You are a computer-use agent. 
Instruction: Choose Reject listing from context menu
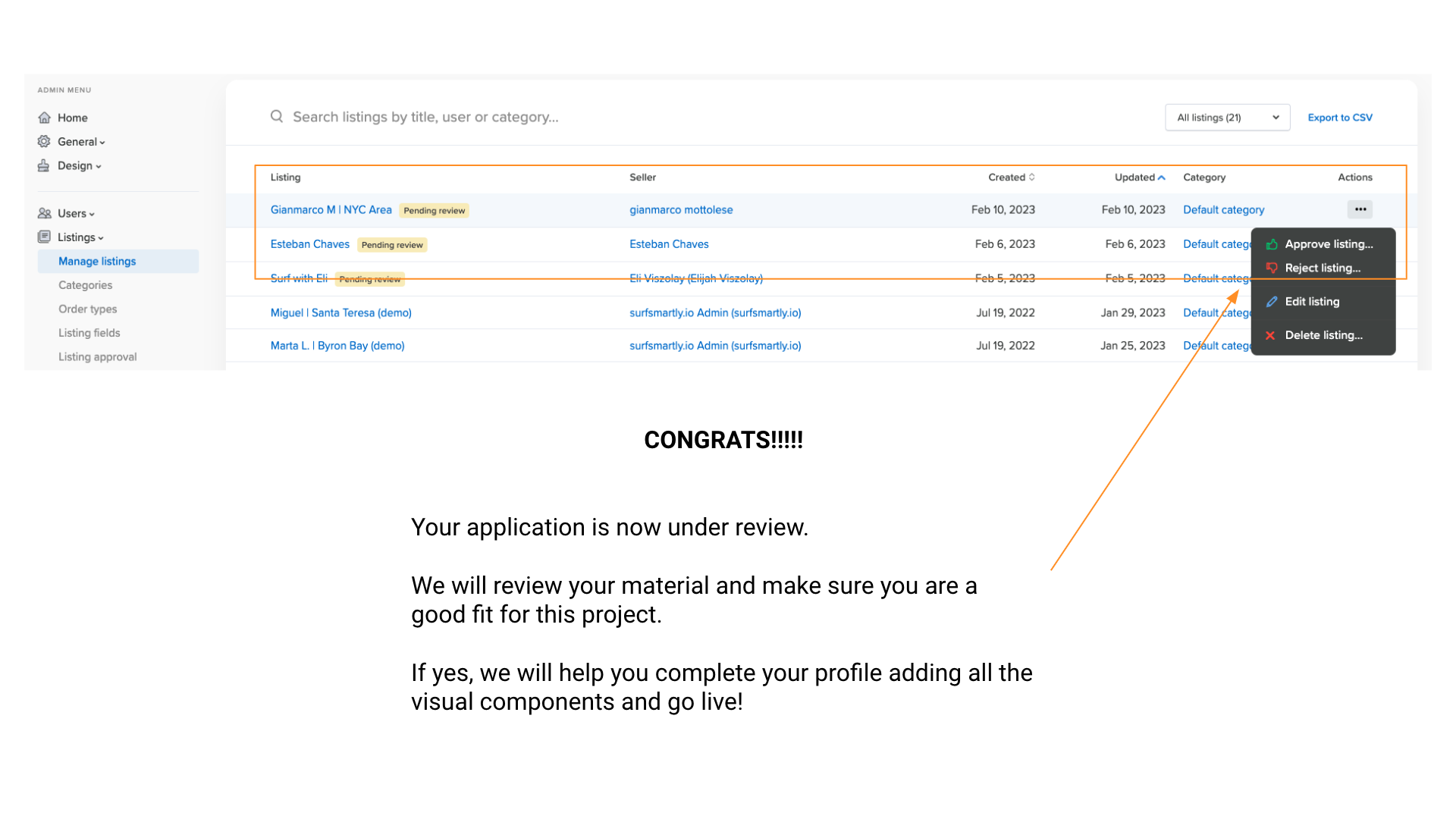point(1323,268)
